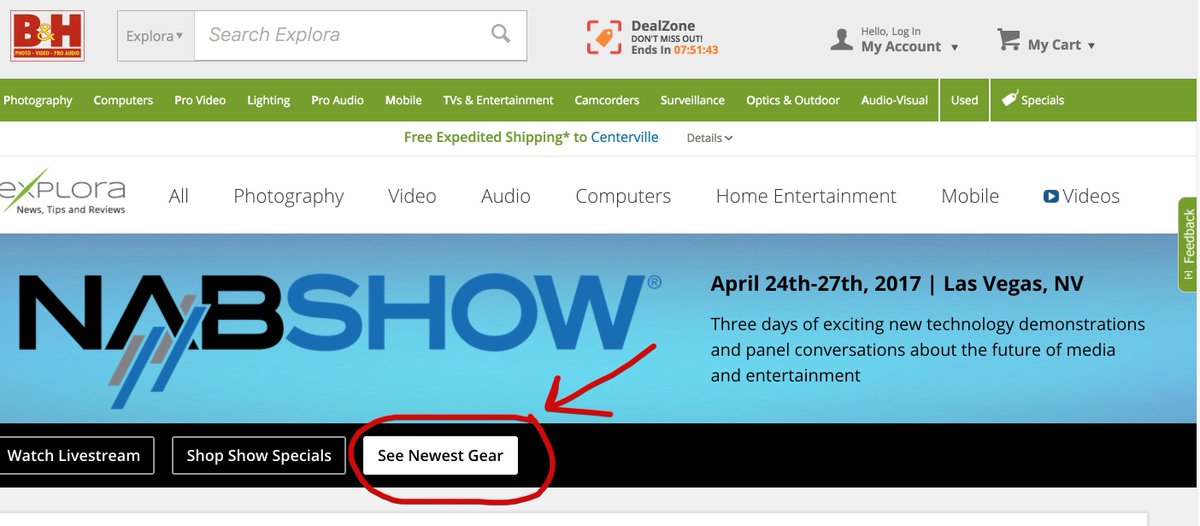Open Optics & Outdoor category

coord(793,100)
